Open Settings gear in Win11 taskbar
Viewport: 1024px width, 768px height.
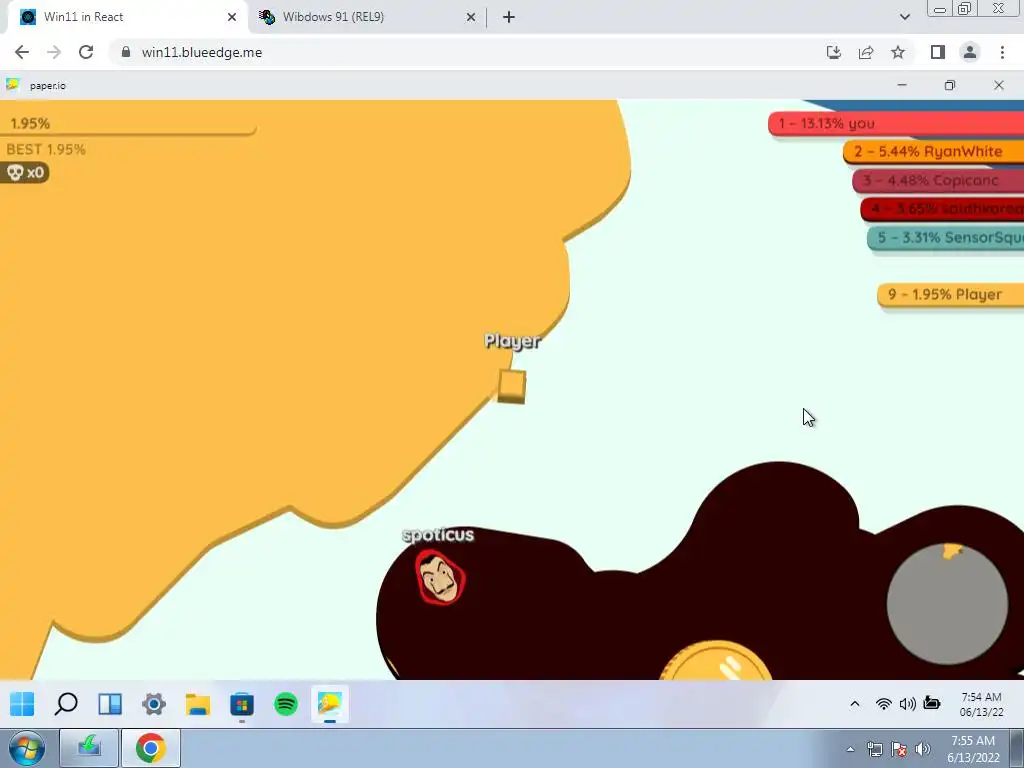coord(154,704)
